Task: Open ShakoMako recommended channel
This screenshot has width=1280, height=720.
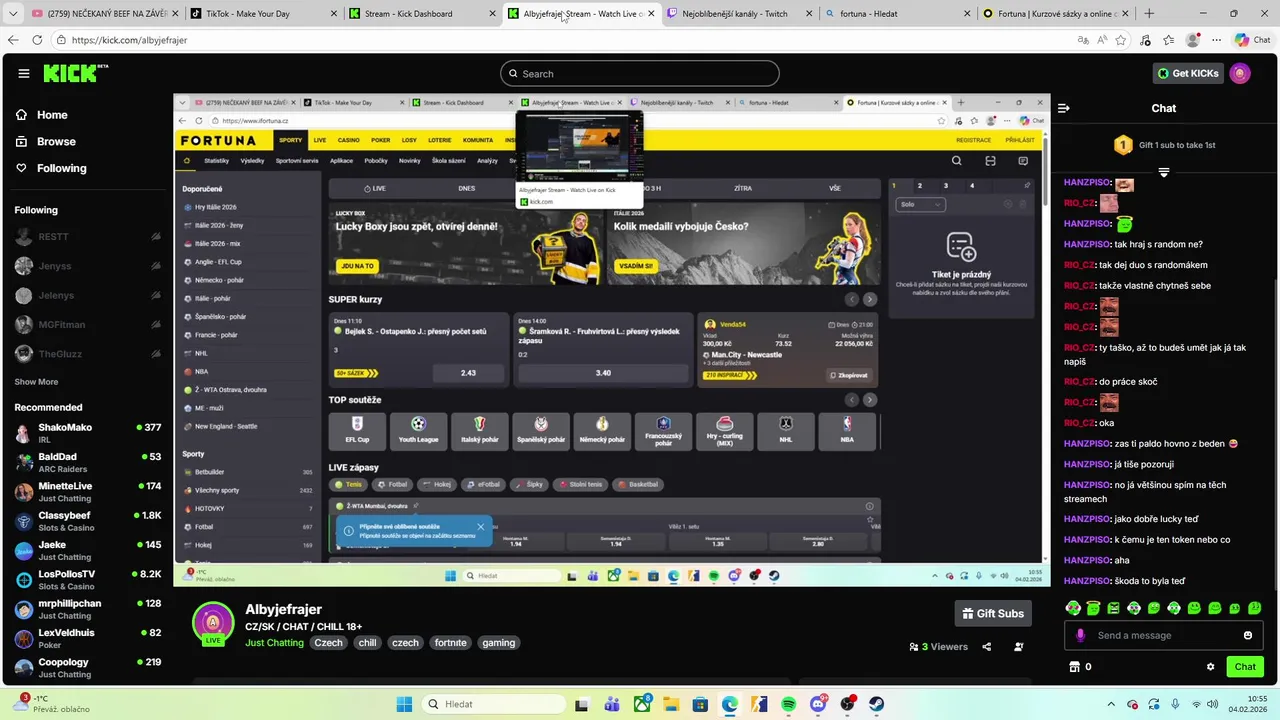Action: tap(88, 433)
